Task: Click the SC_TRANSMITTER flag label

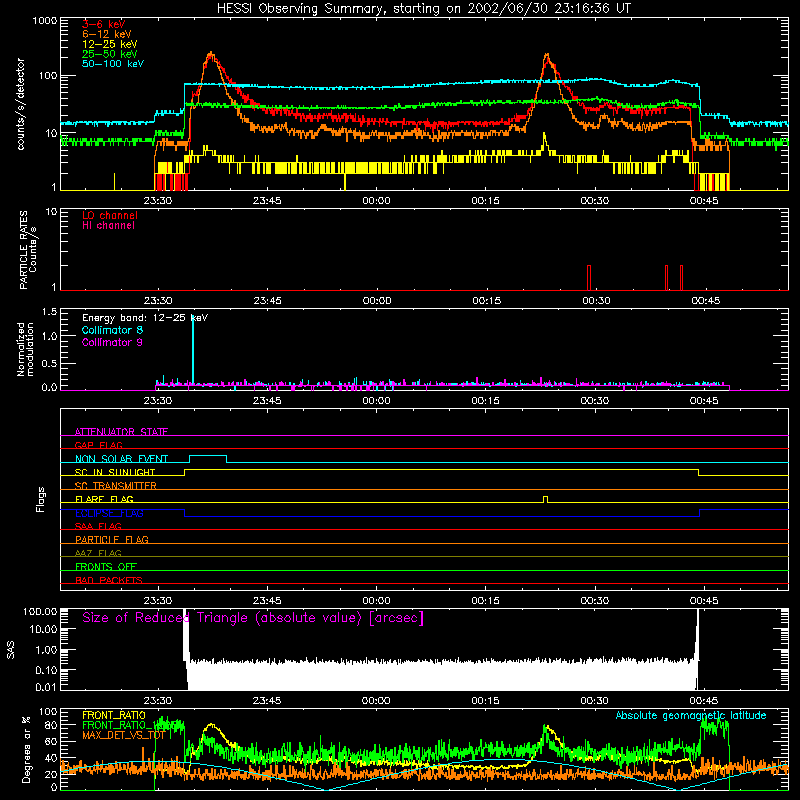Action: click(116, 485)
